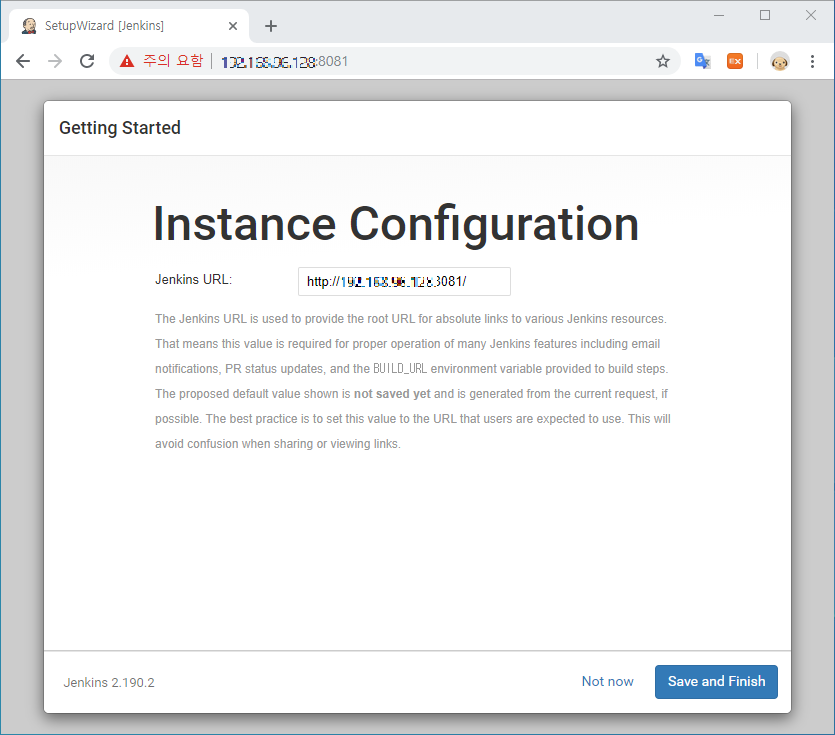Screen dimensions: 835x735
Task: Close the Chrome window
Action: (811, 15)
